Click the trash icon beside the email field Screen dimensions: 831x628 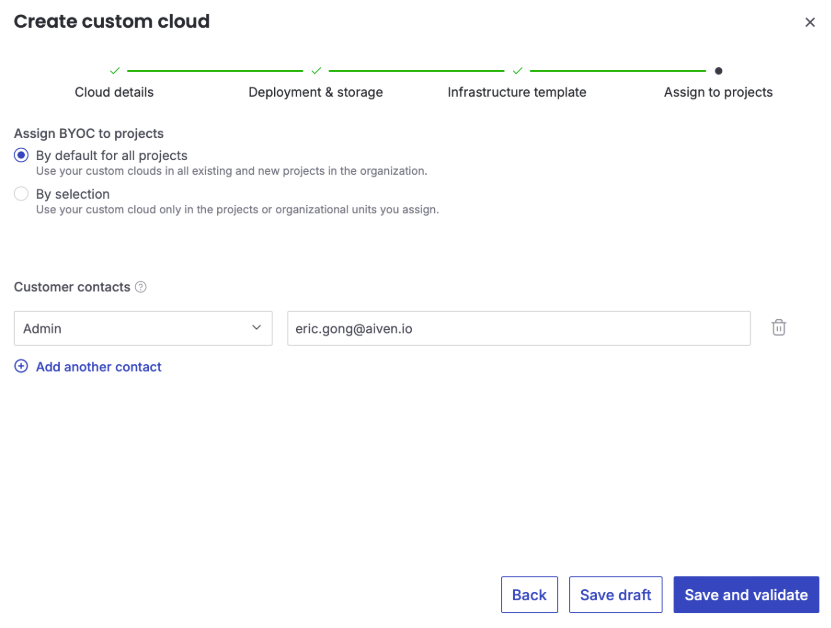click(x=779, y=327)
